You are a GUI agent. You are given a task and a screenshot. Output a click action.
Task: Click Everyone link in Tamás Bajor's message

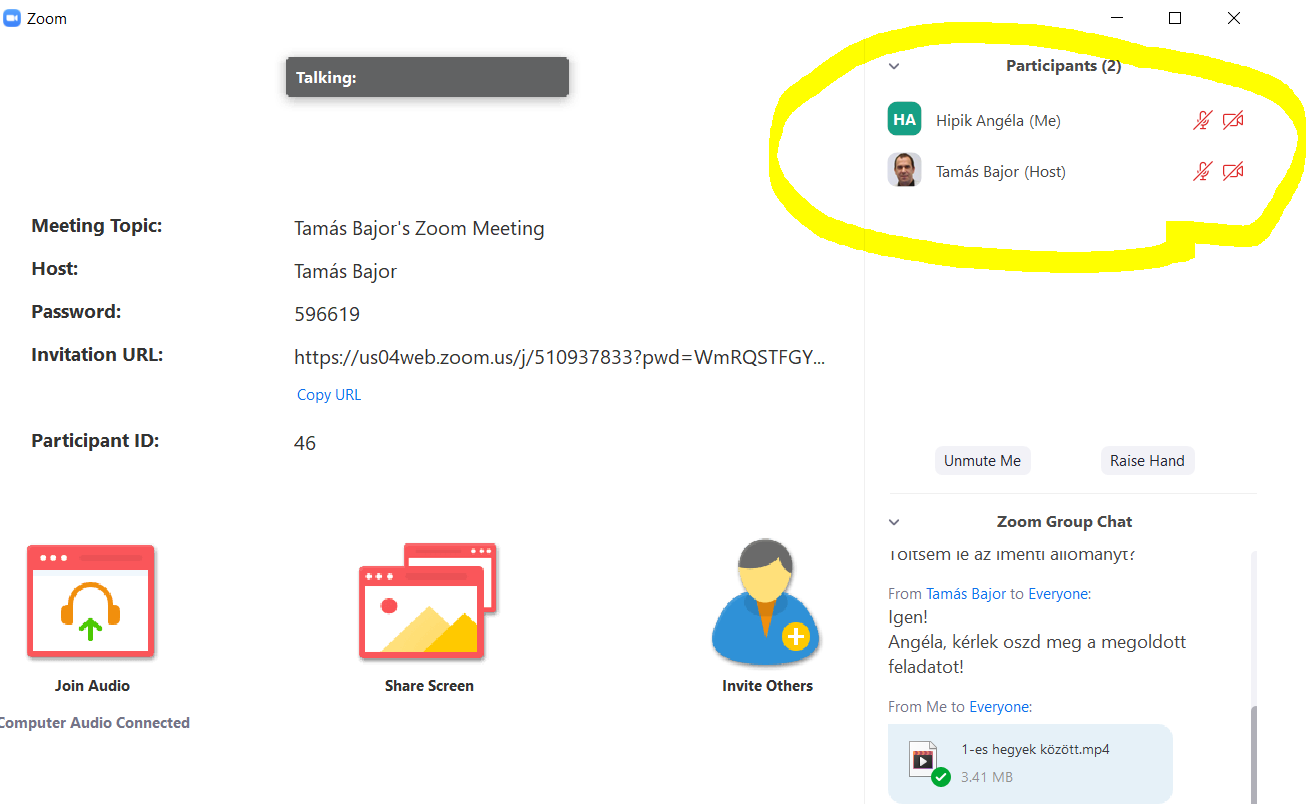click(1059, 594)
